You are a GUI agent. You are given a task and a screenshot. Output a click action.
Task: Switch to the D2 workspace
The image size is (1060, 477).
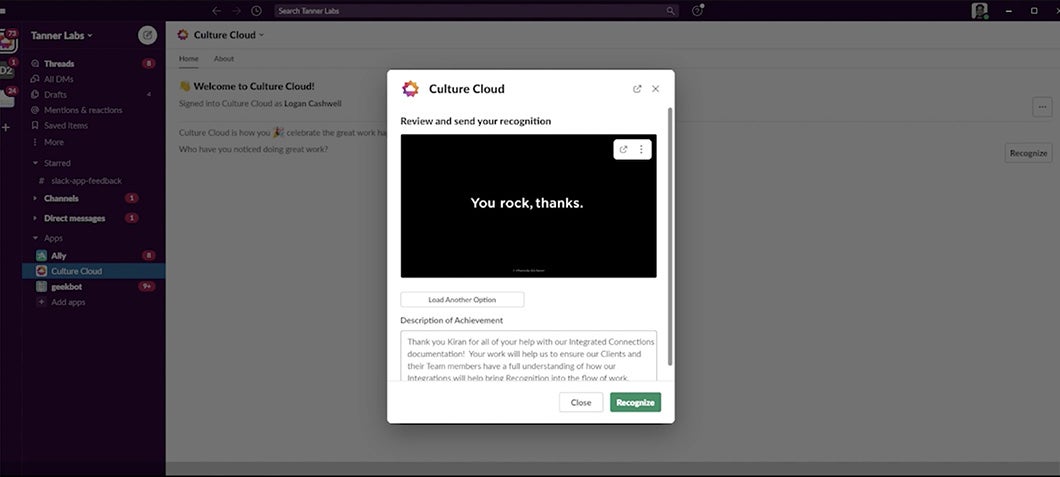[7, 69]
